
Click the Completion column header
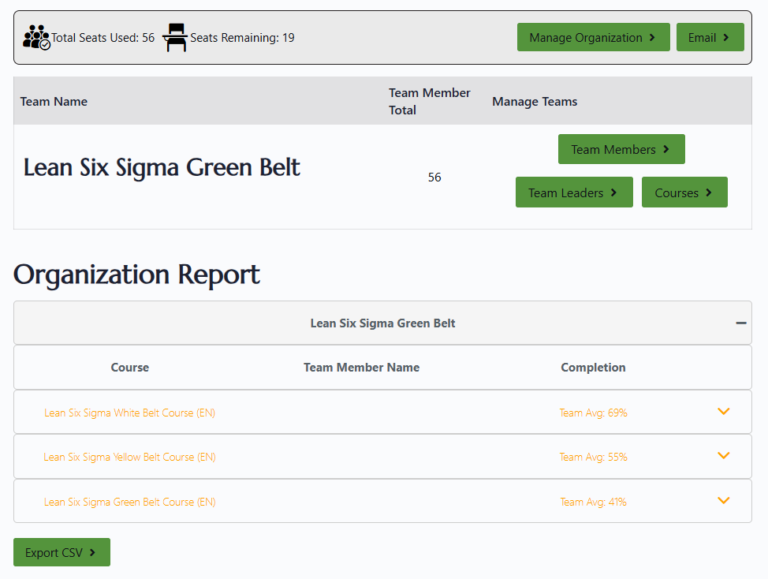point(593,367)
